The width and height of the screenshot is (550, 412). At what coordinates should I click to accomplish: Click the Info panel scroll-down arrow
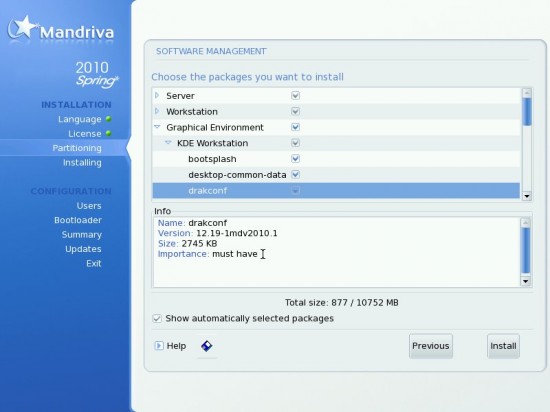tap(525, 281)
